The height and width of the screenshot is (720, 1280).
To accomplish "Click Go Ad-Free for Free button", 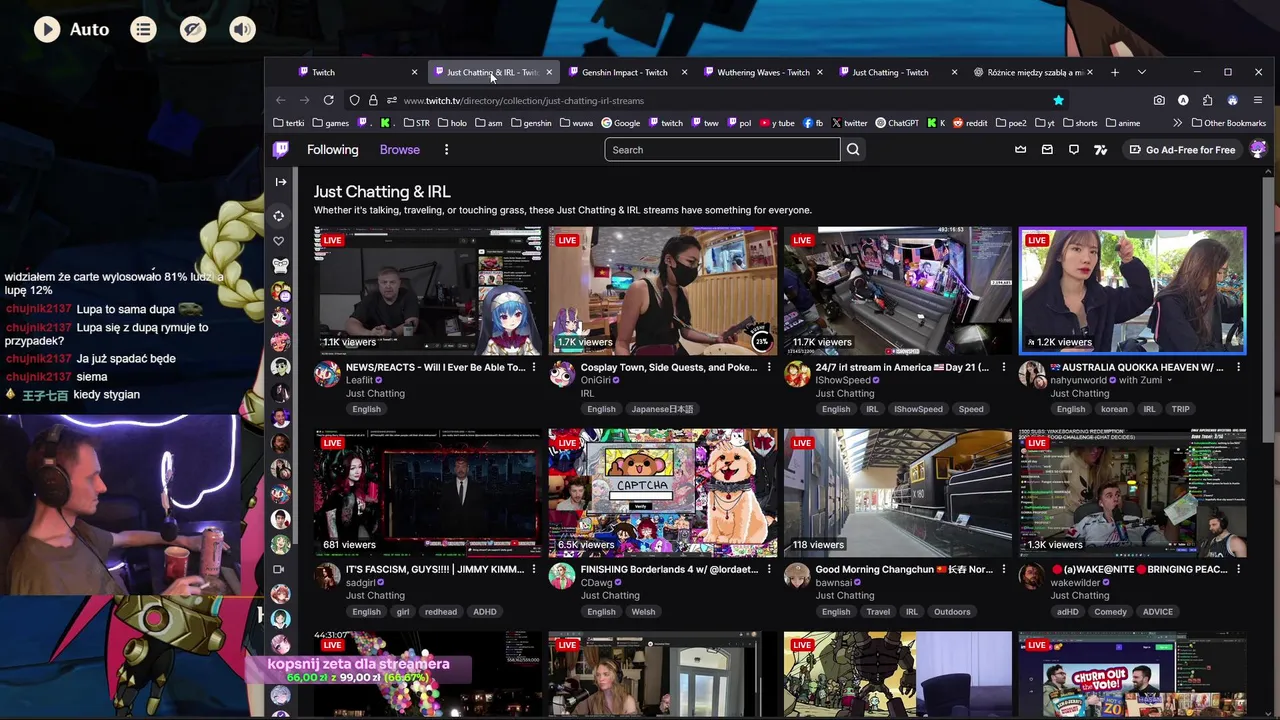I will pyautogui.click(x=1183, y=150).
